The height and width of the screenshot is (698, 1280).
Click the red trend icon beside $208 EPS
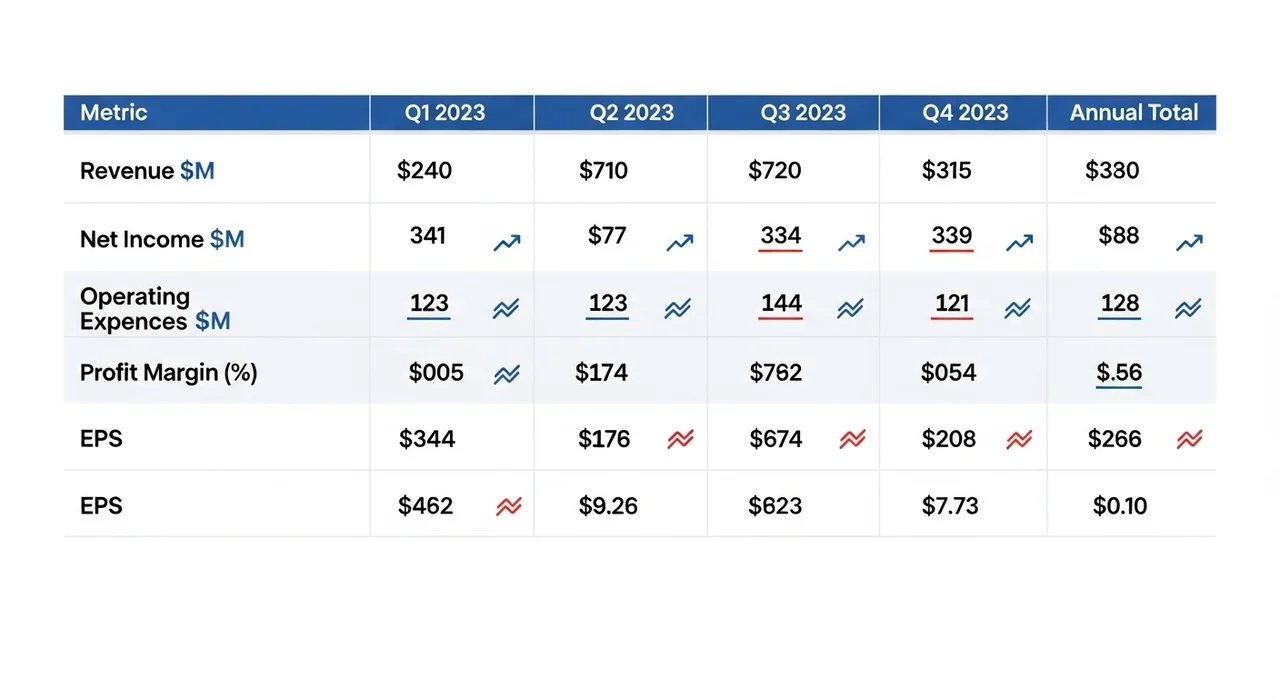(x=1019, y=440)
